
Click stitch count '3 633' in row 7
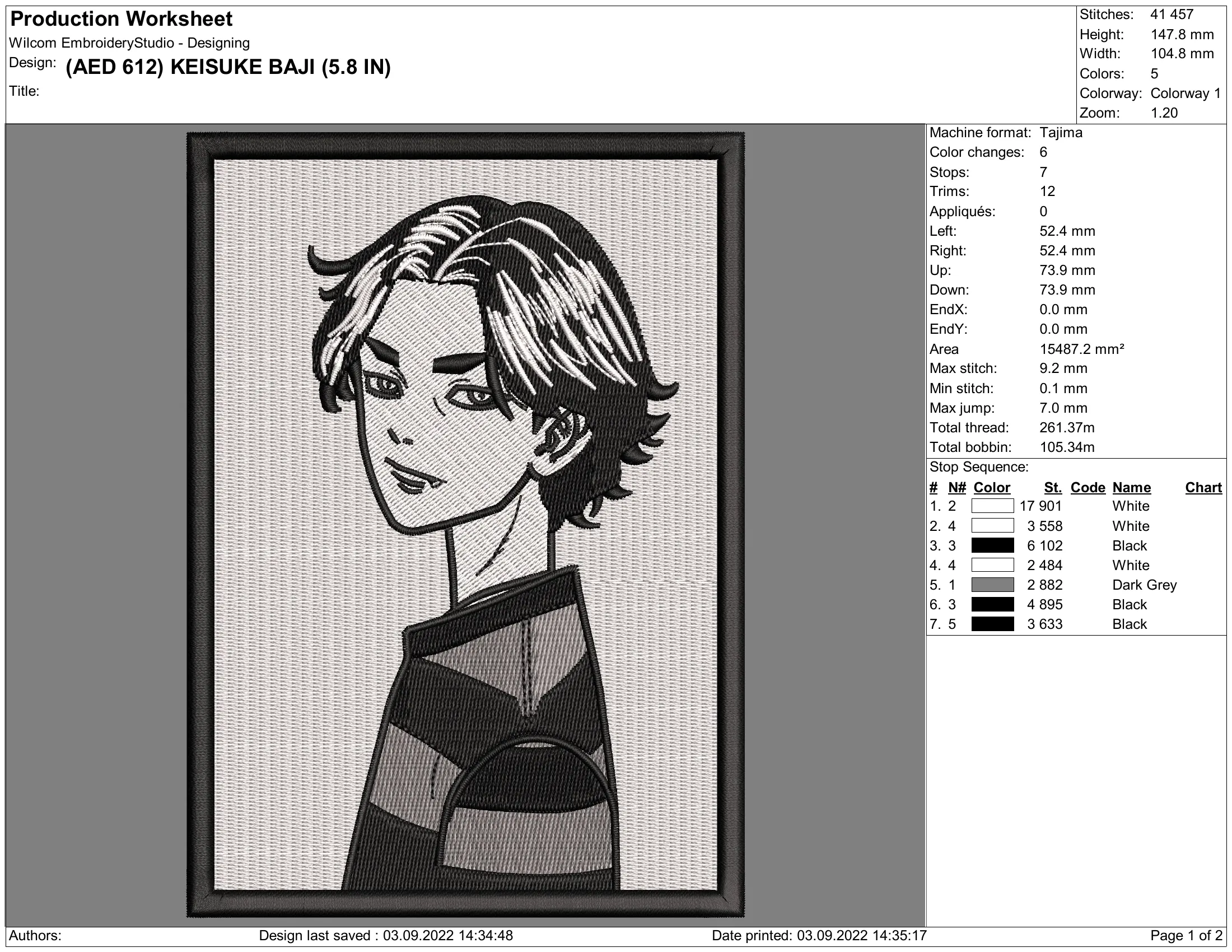click(x=1045, y=624)
